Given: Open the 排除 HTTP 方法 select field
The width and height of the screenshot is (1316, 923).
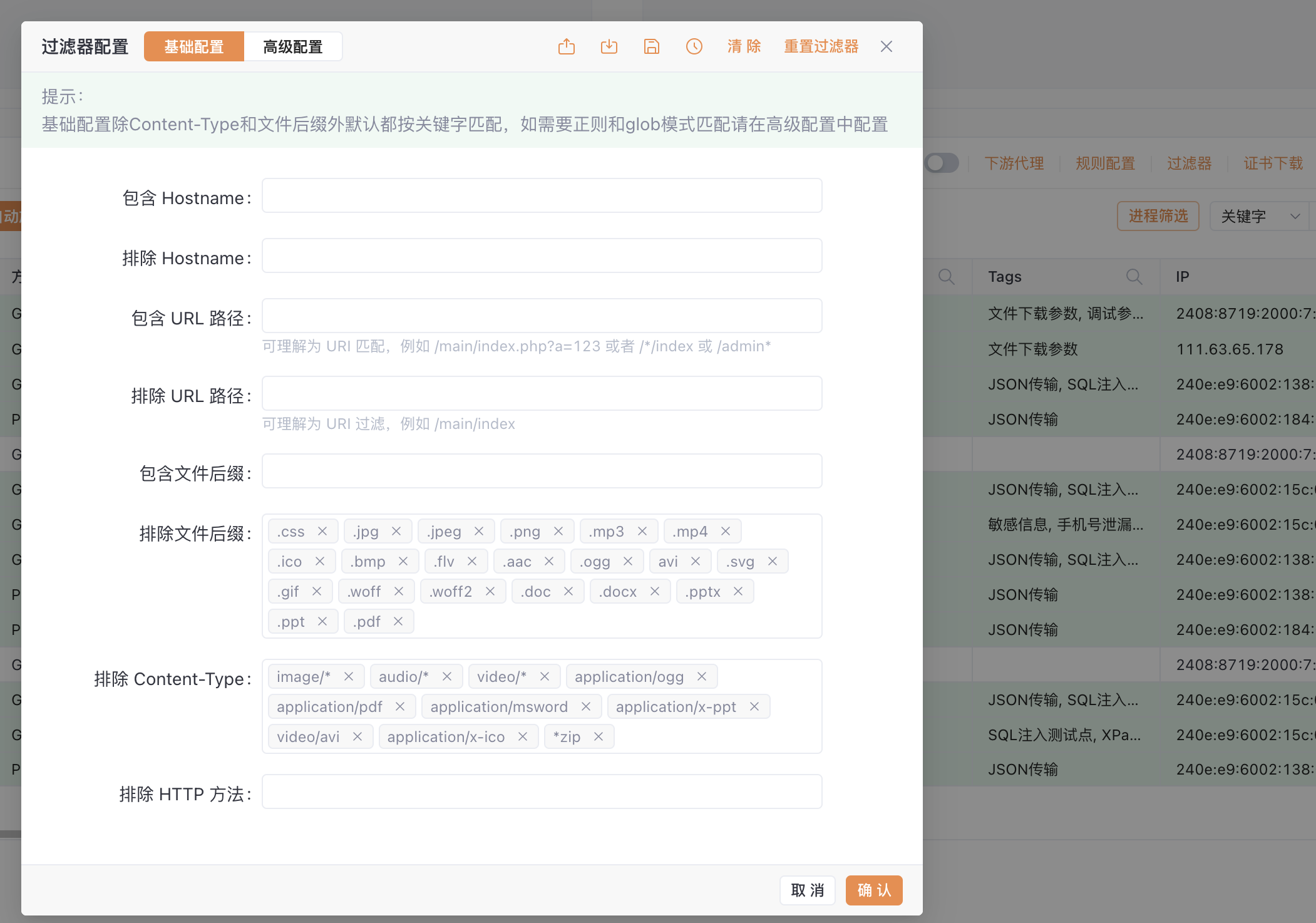Looking at the screenshot, I should coord(542,792).
